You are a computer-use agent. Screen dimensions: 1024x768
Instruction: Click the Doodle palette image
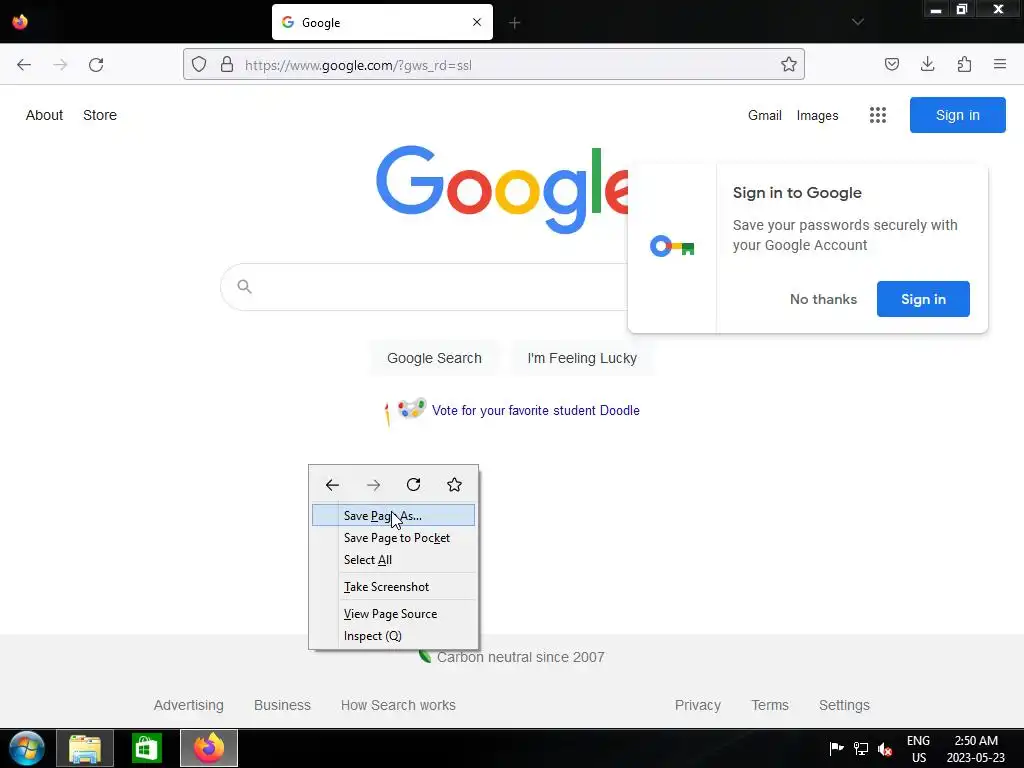tap(411, 409)
